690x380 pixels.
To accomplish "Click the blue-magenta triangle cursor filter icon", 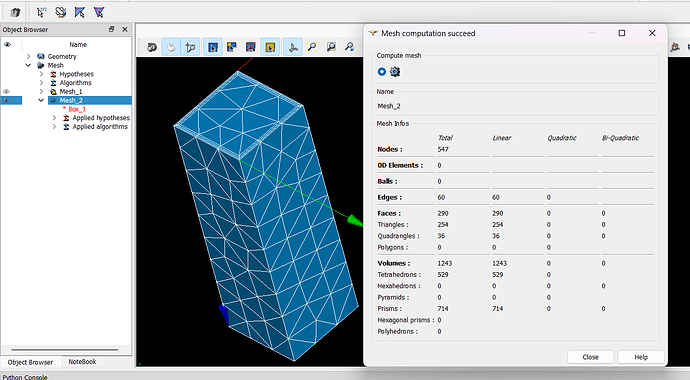I will [x=80, y=12].
